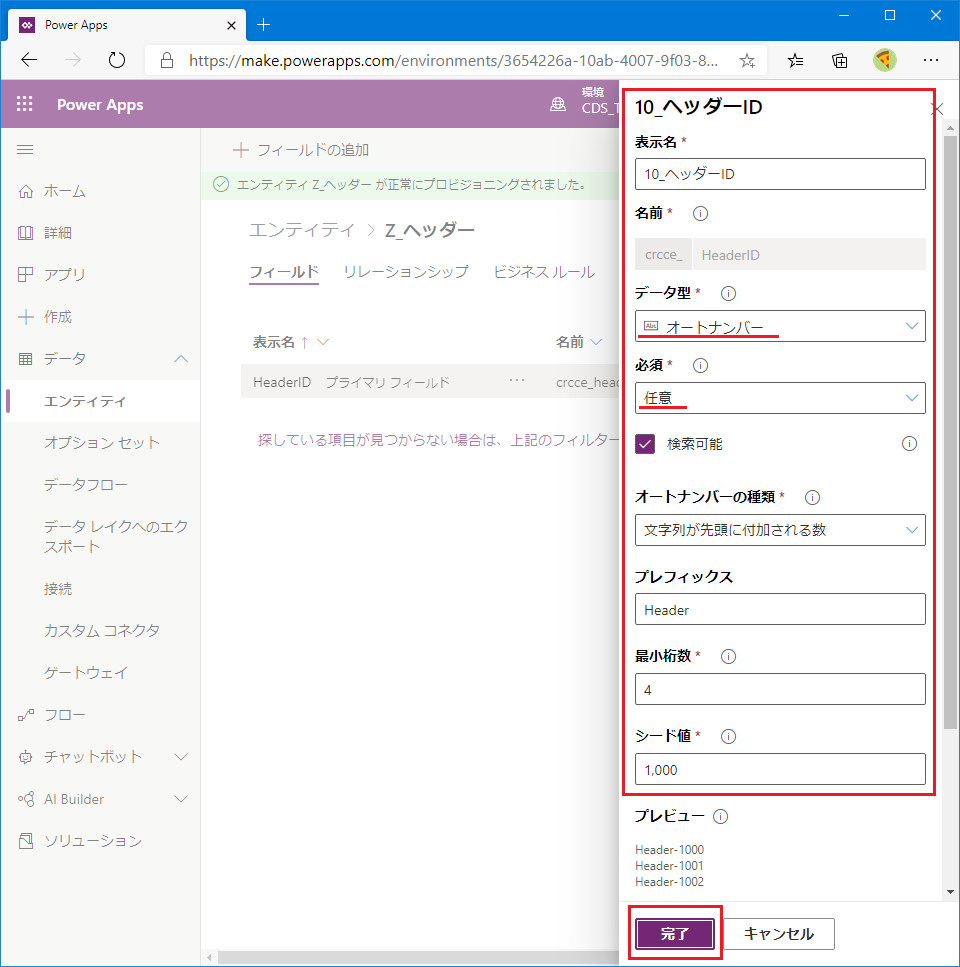This screenshot has height=967, width=960.
Task: Click エンティティ breadcrumb link
Action: (302, 231)
